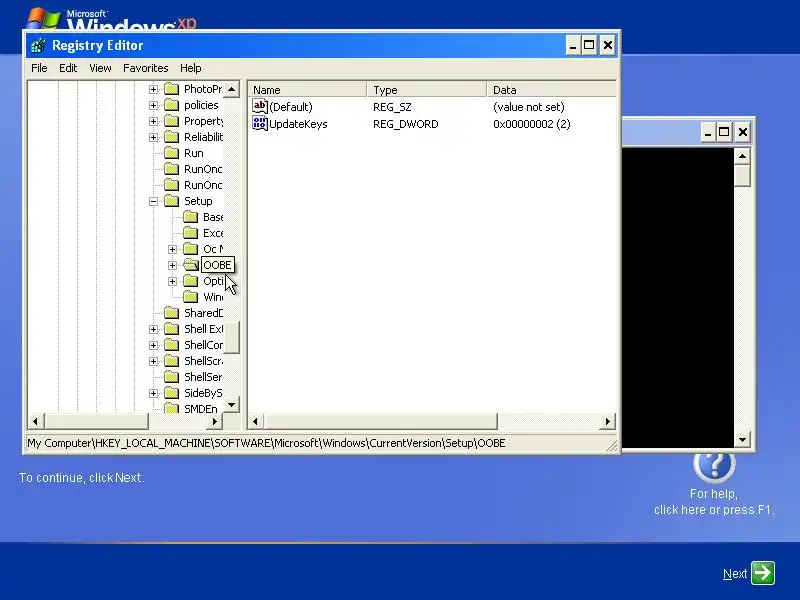
Task: Click the values pane scroll left arrow
Action: tap(256, 421)
